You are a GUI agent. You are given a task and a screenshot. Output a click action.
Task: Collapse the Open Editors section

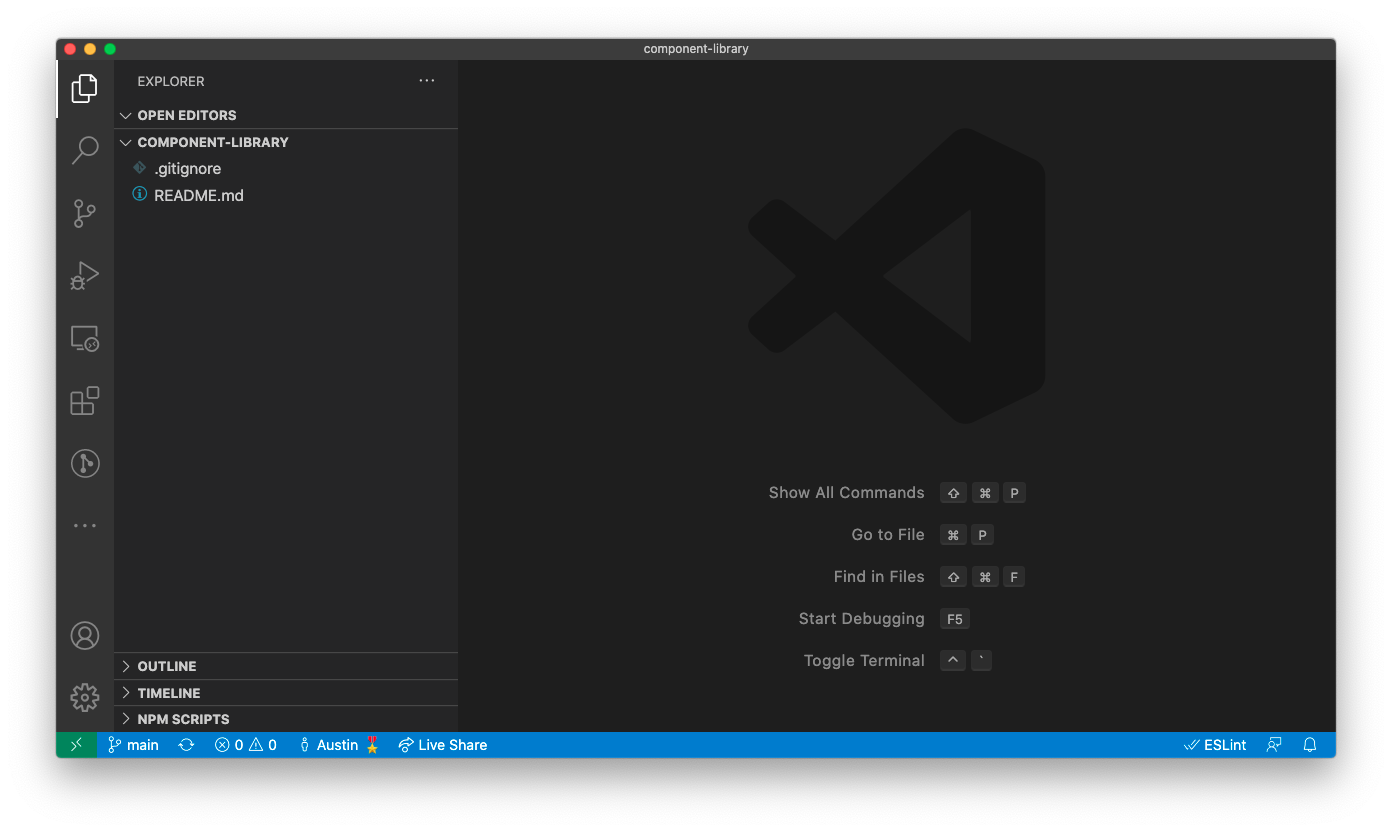click(287, 115)
